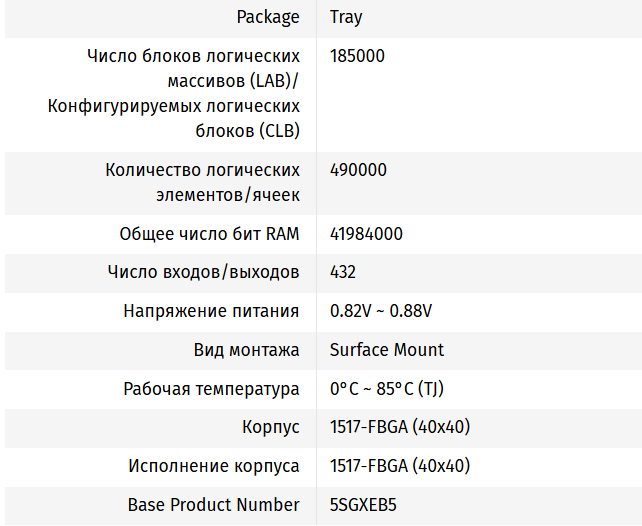Select the 490000 value
The image size is (642, 526).
click(x=358, y=170)
